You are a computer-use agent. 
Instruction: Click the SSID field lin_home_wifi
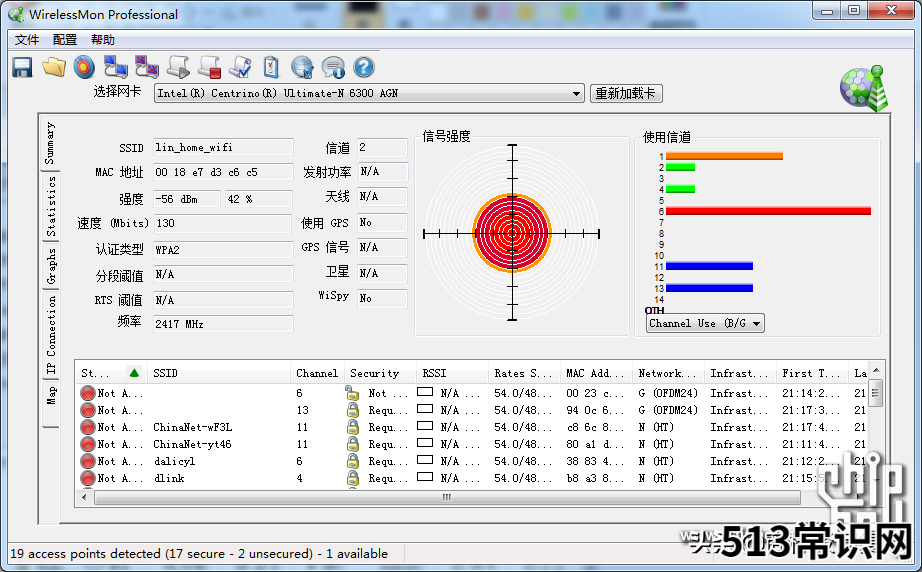tap(223, 147)
